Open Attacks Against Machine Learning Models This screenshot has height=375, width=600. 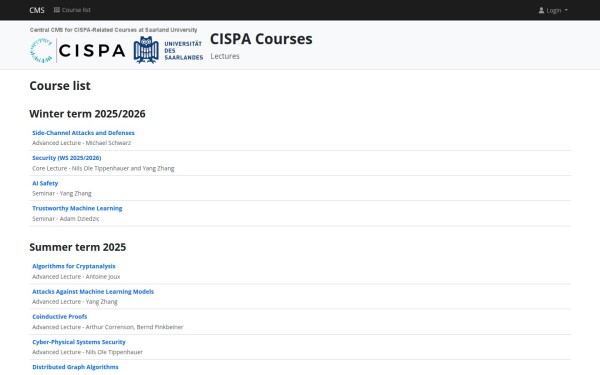(x=93, y=292)
